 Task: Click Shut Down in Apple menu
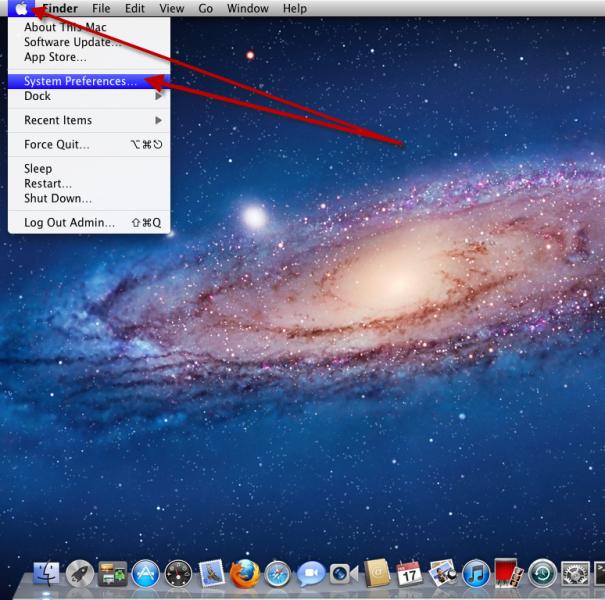[58, 198]
